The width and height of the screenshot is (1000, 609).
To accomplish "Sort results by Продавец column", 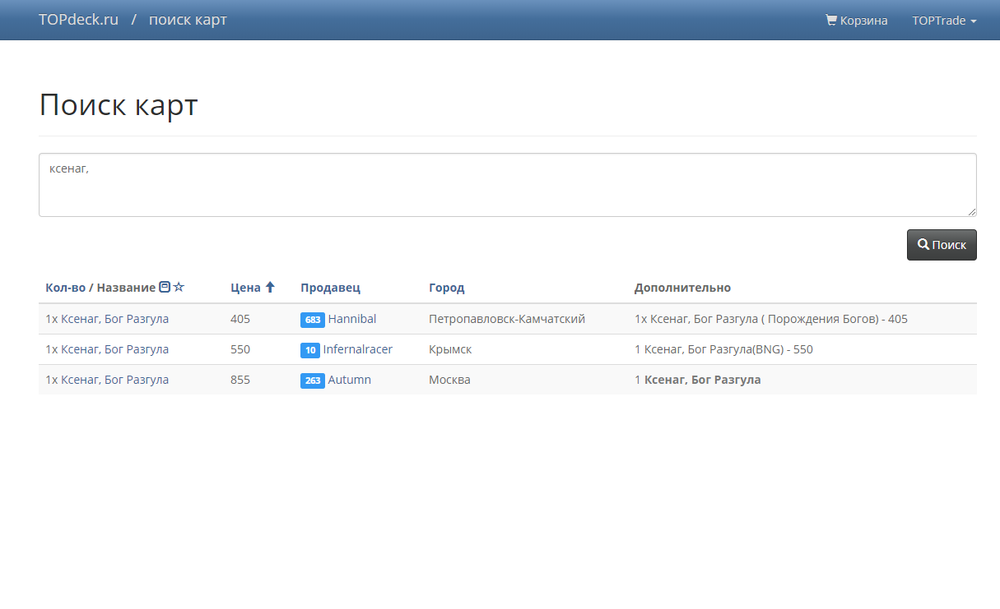I will coord(330,288).
